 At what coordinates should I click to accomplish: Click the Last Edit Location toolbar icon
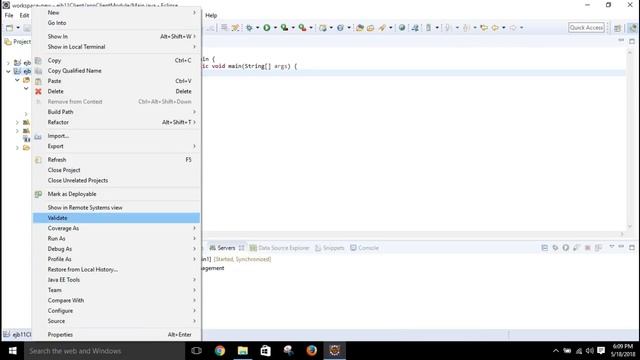click(484, 28)
